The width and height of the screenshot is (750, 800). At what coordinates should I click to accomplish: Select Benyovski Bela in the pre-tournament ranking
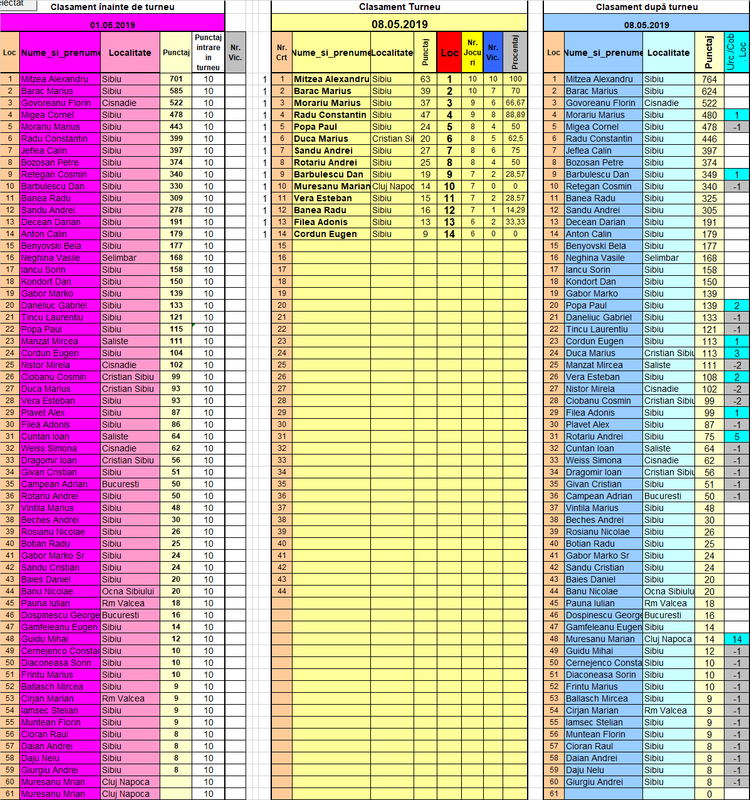pos(60,246)
